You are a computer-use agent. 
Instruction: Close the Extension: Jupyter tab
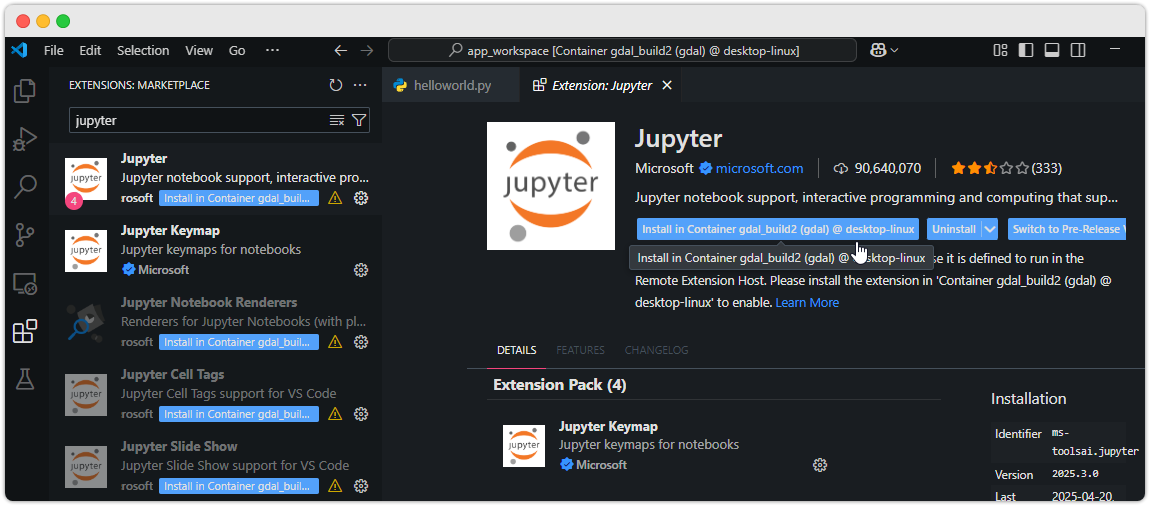667,85
